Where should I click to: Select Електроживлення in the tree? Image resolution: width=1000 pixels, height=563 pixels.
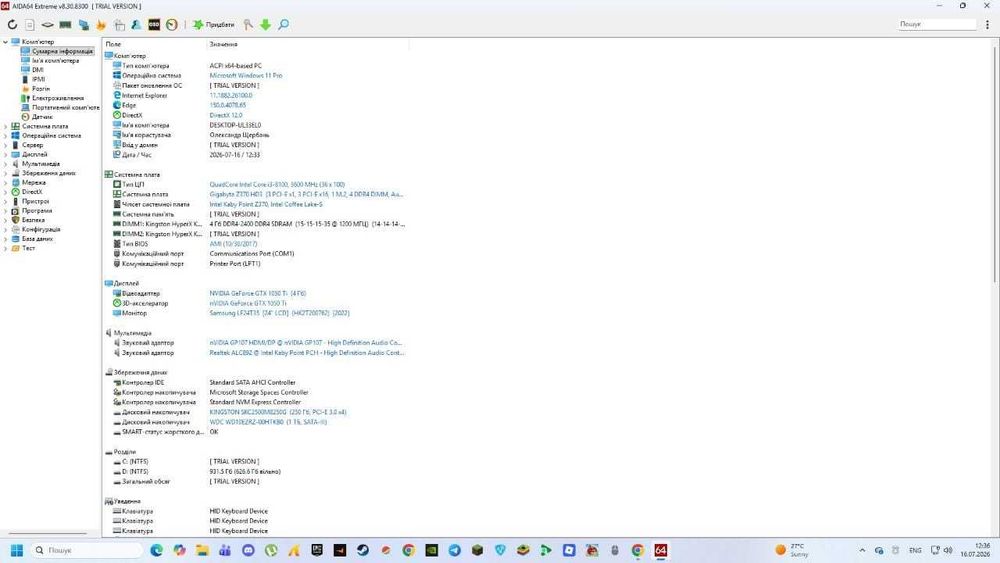point(58,98)
